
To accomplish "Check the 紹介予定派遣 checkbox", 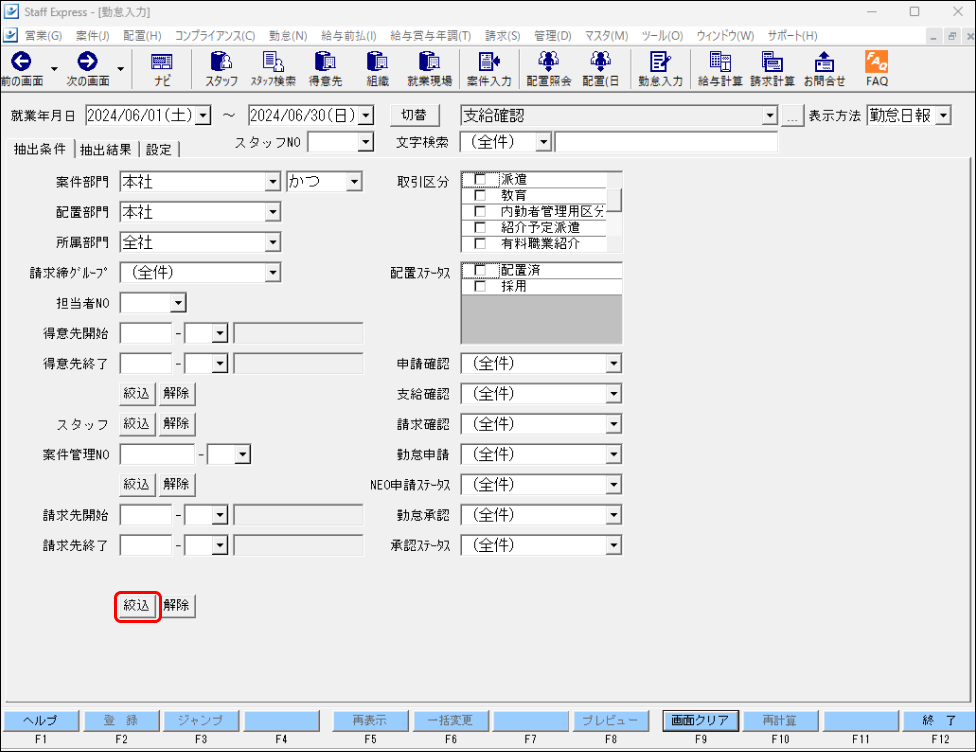I will pos(480,228).
